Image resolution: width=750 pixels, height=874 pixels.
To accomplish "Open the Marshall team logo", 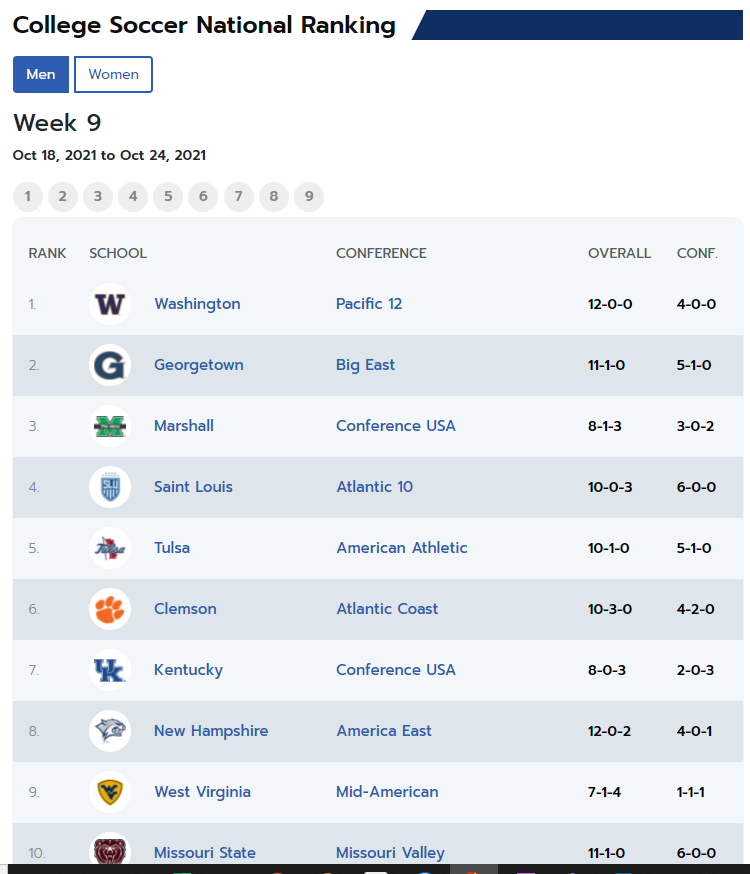I will click(x=110, y=426).
